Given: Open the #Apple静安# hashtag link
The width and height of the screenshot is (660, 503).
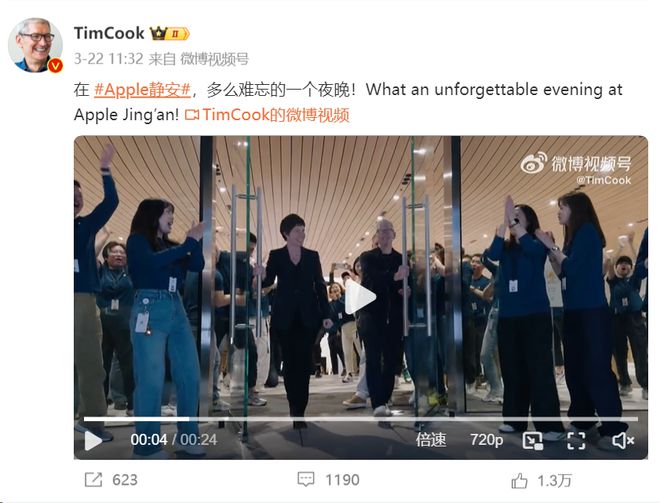Looking at the screenshot, I should [143, 90].
